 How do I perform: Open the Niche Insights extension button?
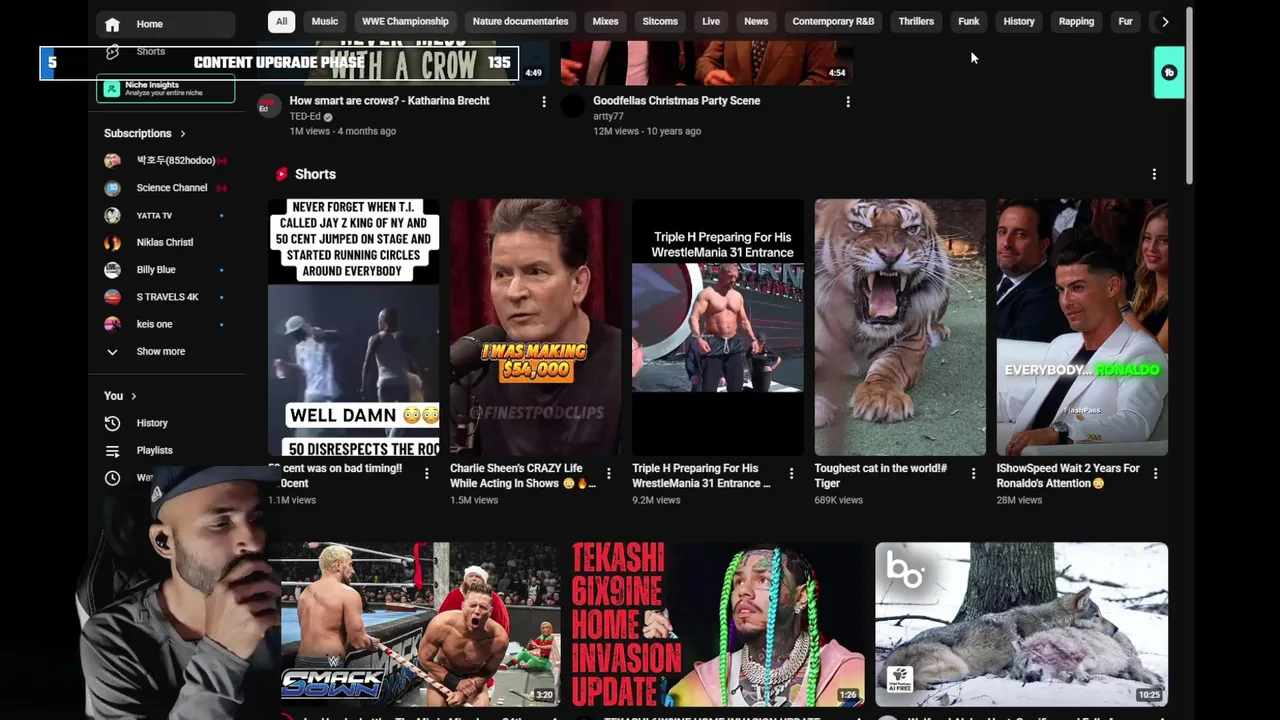click(x=166, y=89)
